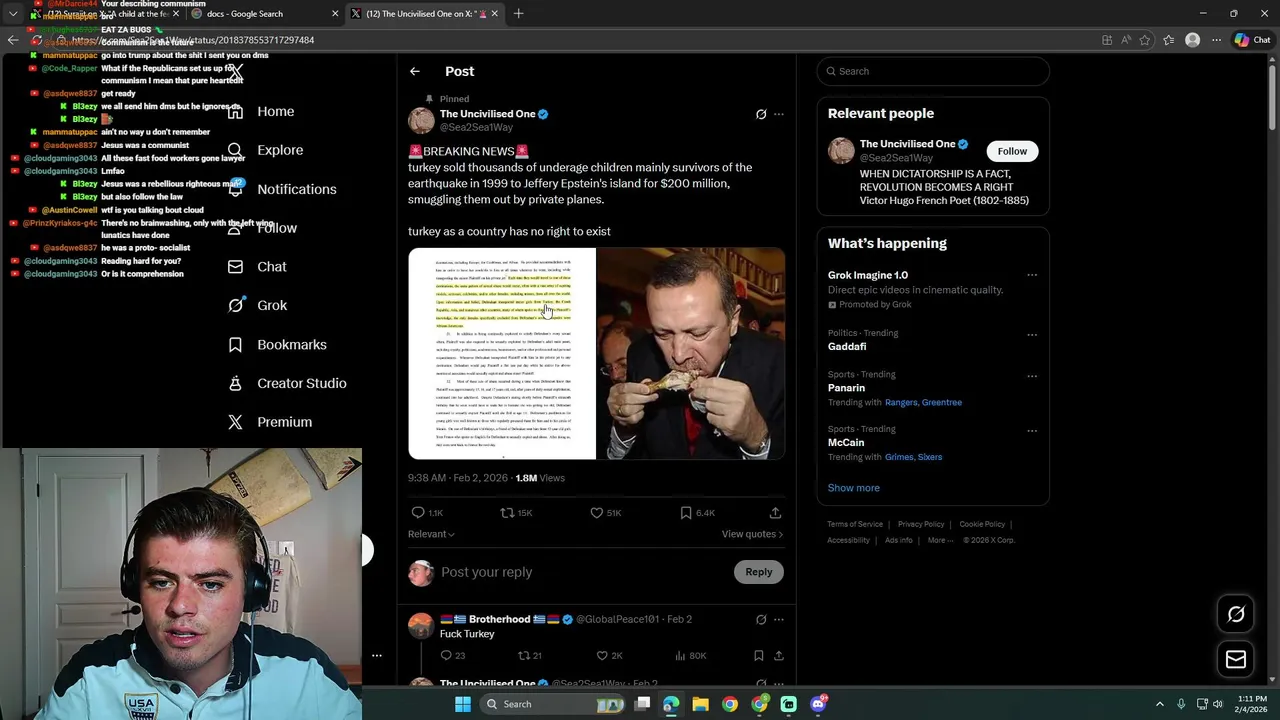Open Notifications in the X sidebar

pos(282,189)
